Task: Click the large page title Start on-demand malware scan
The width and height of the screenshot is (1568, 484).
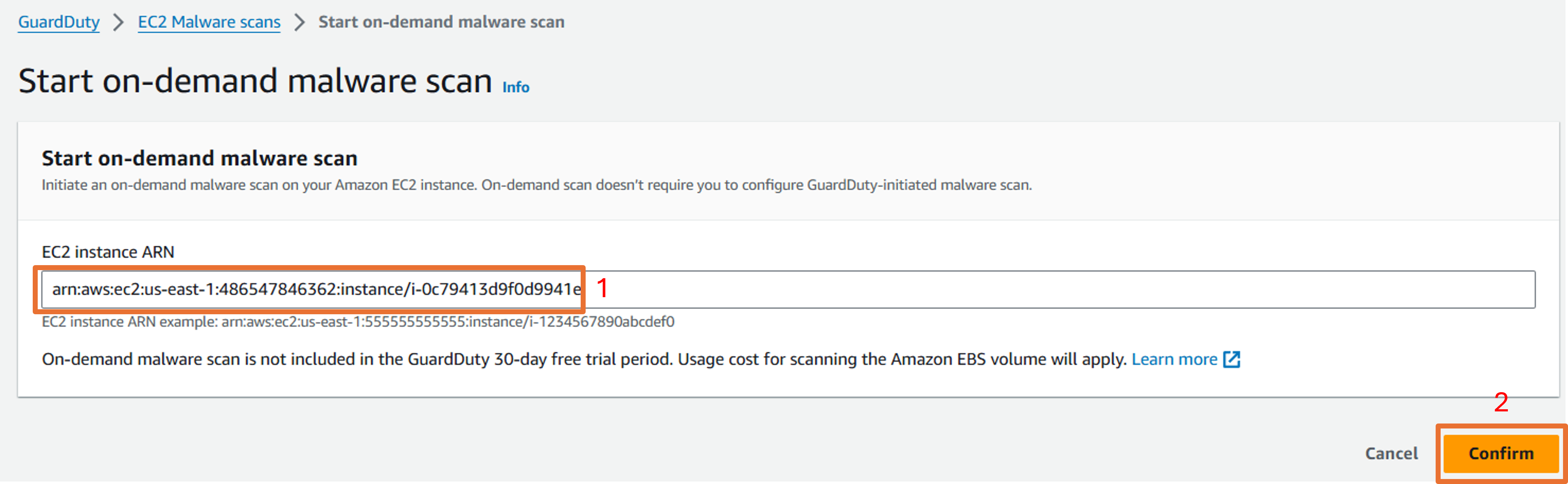Action: [x=255, y=81]
